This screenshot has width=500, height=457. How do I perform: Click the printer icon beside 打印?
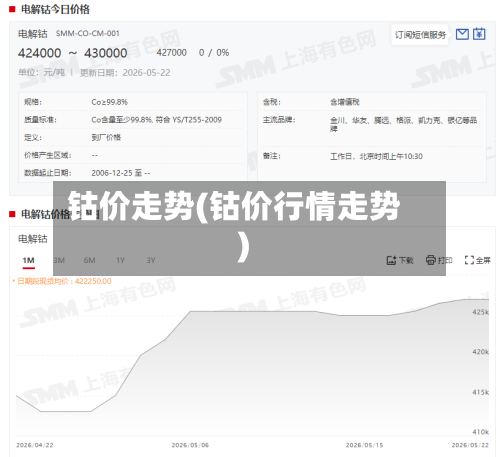pos(431,260)
